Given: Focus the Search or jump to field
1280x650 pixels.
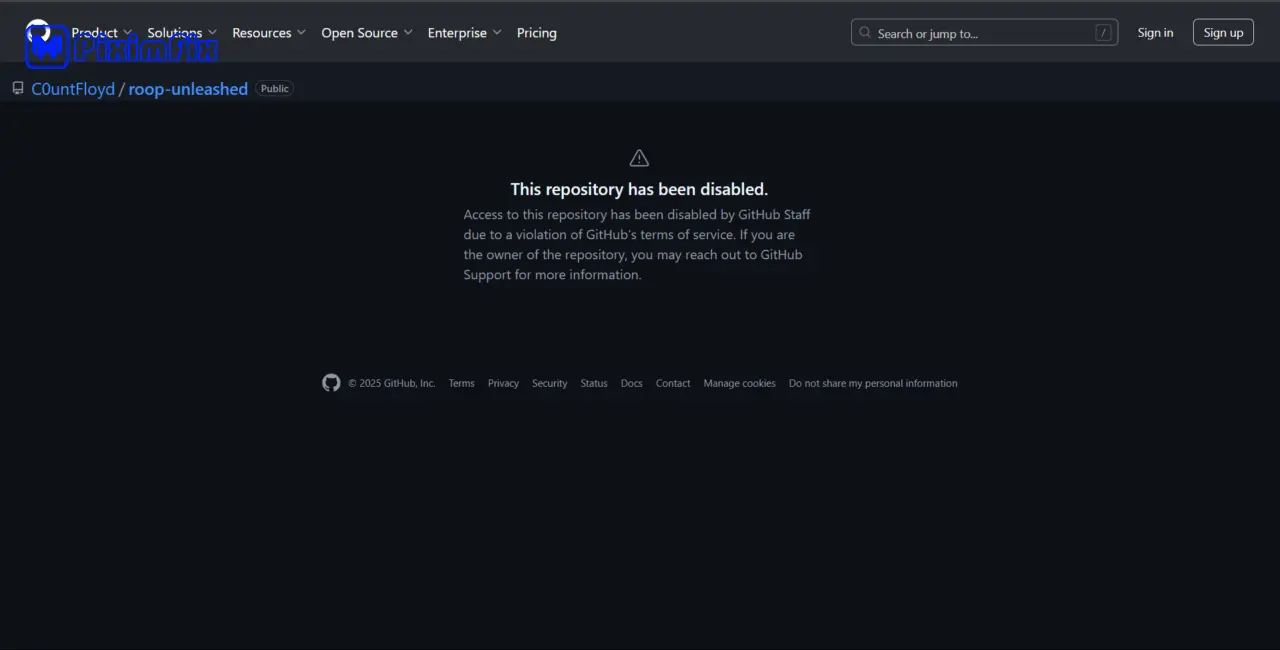Looking at the screenshot, I should click(980, 33).
